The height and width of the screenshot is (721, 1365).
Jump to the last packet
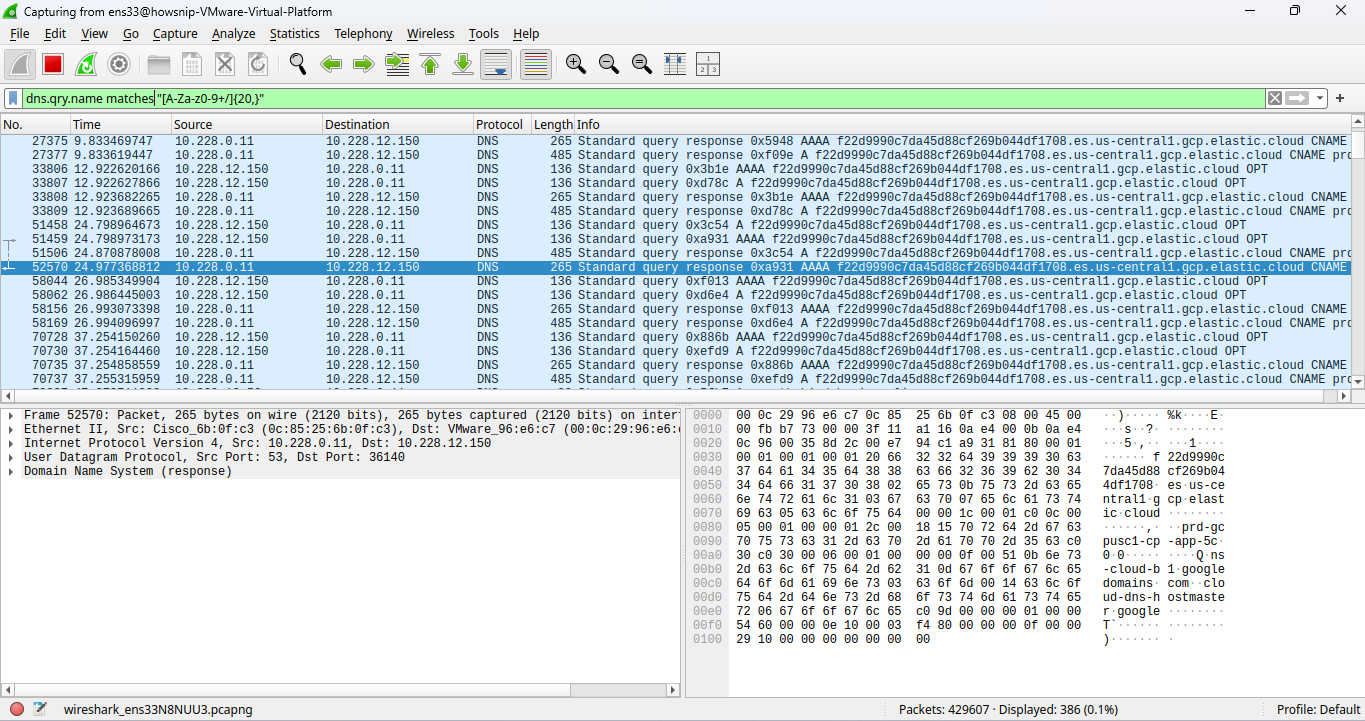coord(463,64)
